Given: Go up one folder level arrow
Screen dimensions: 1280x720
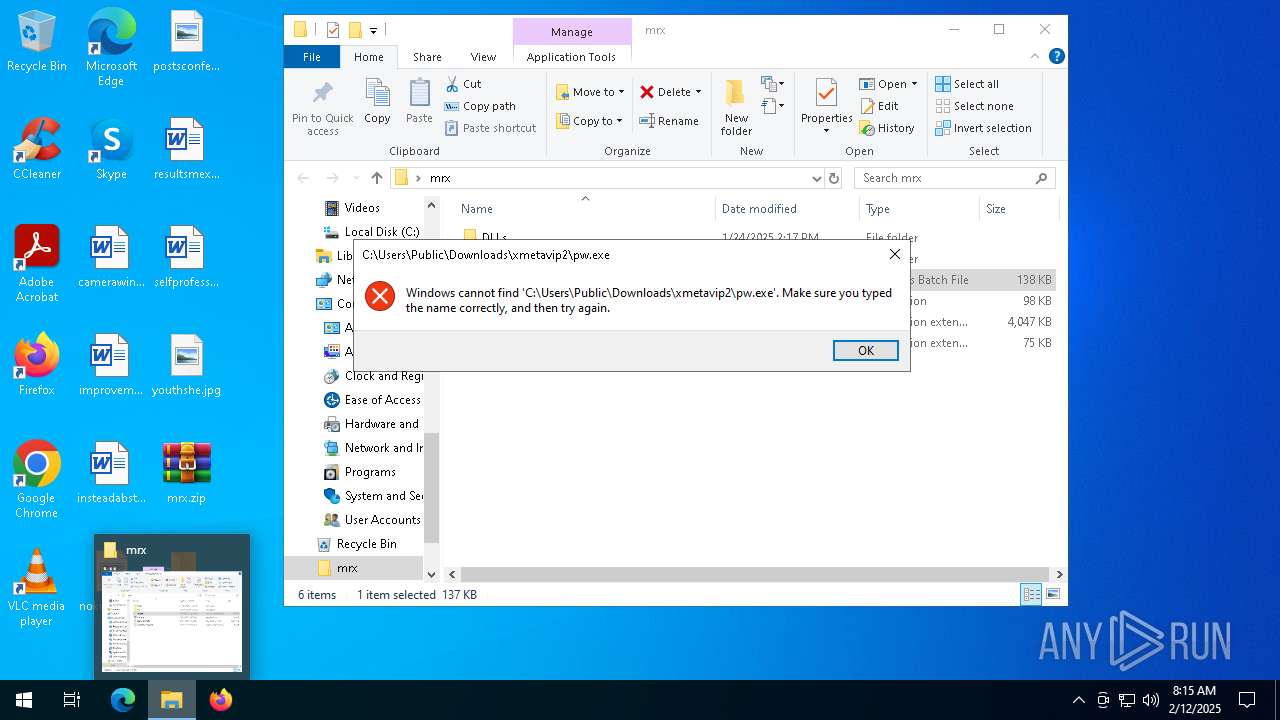Looking at the screenshot, I should pos(377,178).
